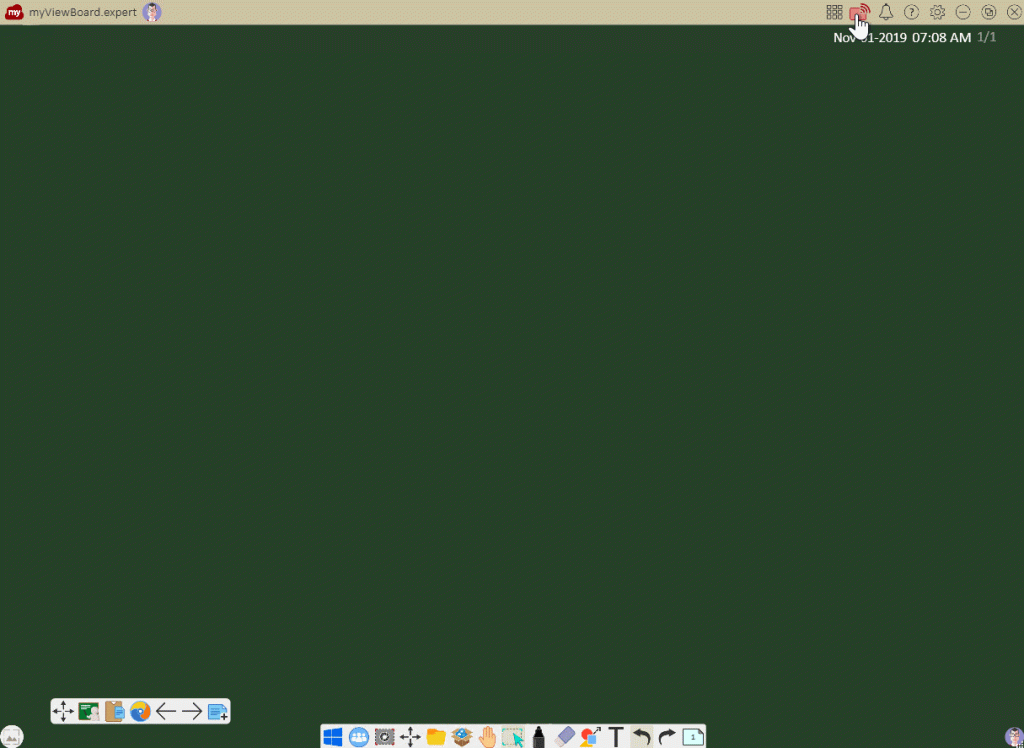The image size is (1024, 748).
Task: Open the participants group icon
Action: pyautogui.click(x=359, y=737)
